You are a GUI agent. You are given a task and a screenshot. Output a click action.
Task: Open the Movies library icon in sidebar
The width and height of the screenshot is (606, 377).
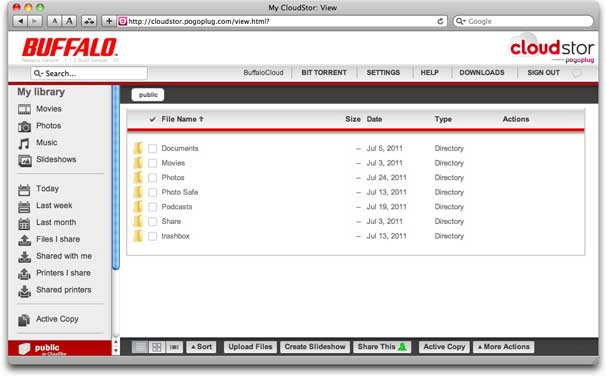[24, 109]
